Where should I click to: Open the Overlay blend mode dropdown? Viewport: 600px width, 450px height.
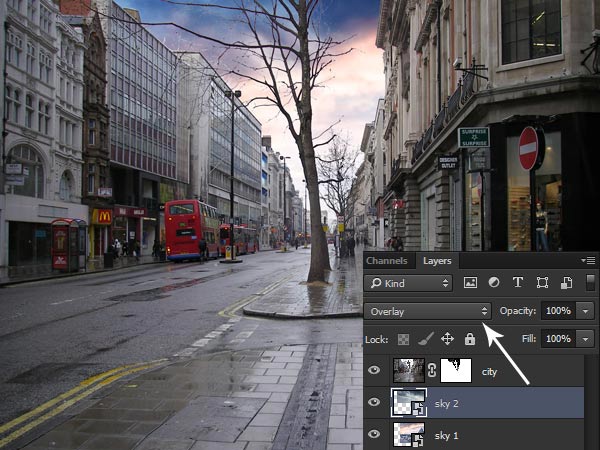coord(428,311)
